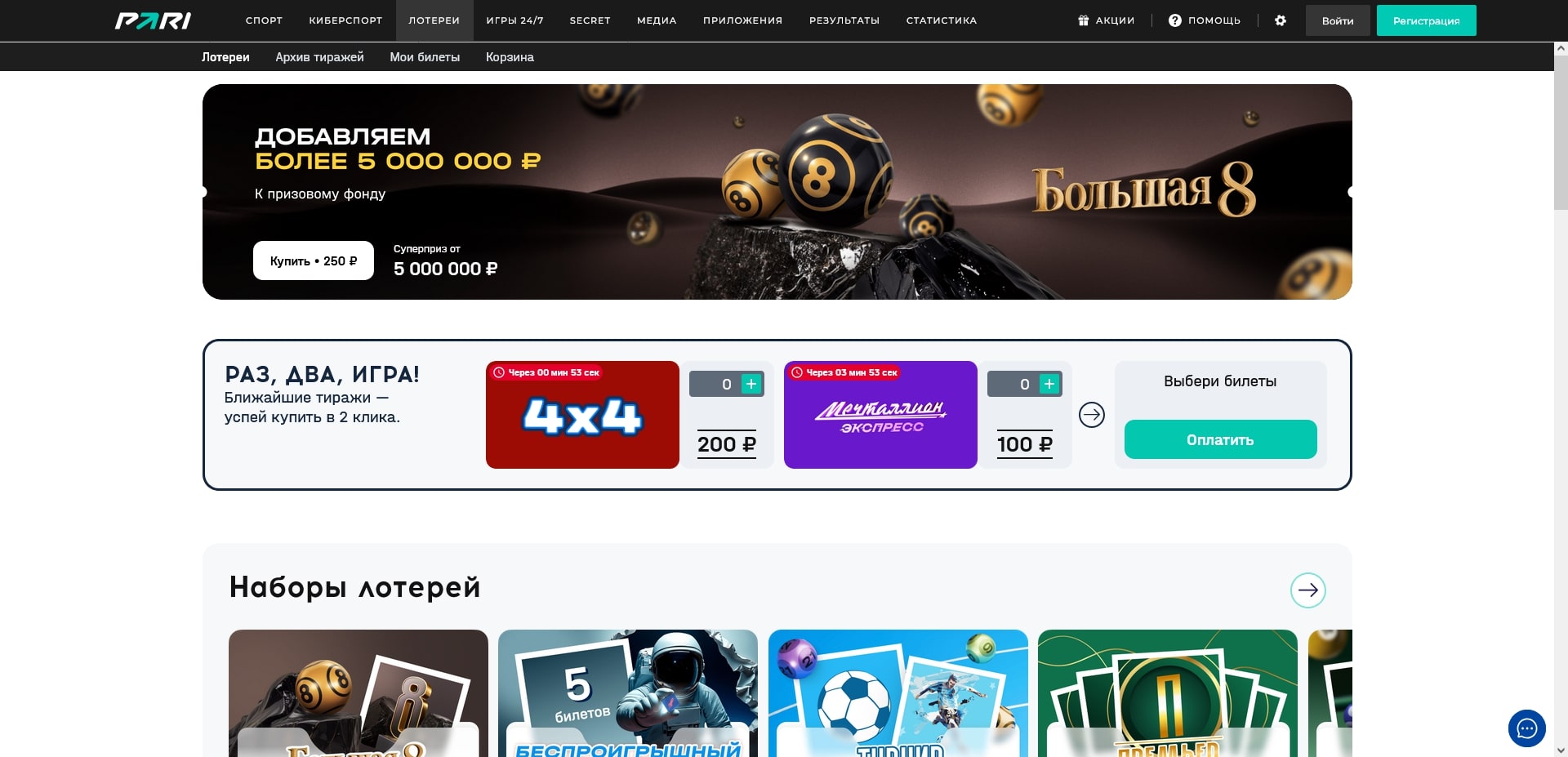Open all lottery sets with arrow
The width and height of the screenshot is (1568, 757).
click(1307, 590)
